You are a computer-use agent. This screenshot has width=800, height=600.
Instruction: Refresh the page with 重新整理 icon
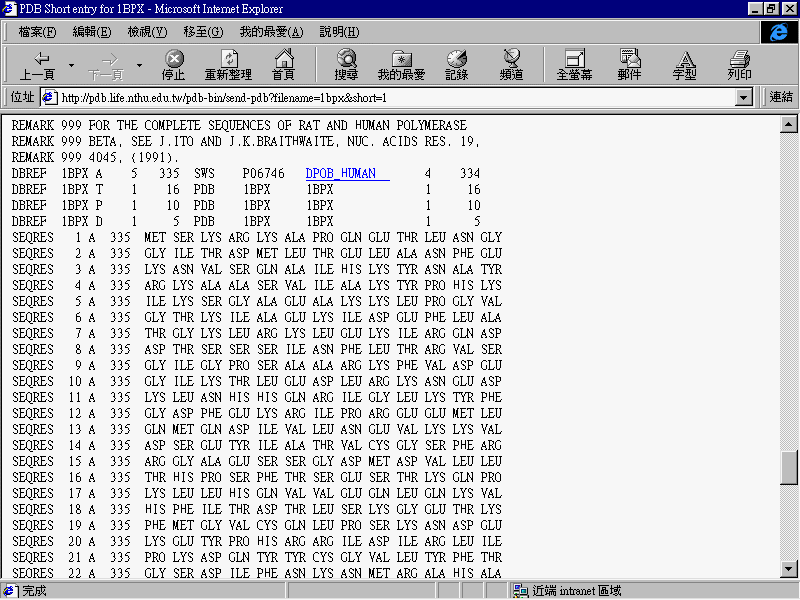point(228,65)
